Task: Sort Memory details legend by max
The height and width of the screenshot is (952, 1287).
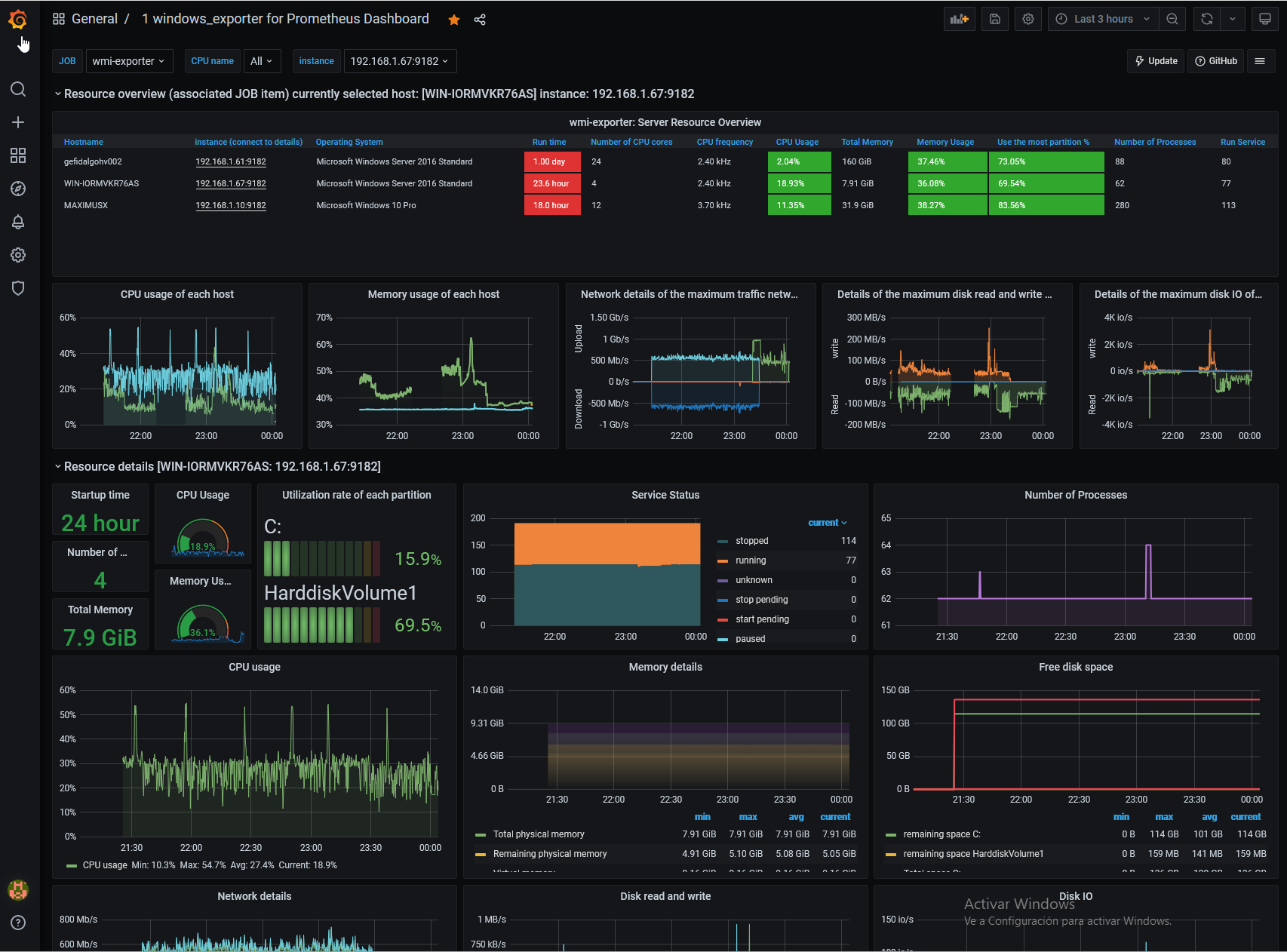Action: click(748, 817)
